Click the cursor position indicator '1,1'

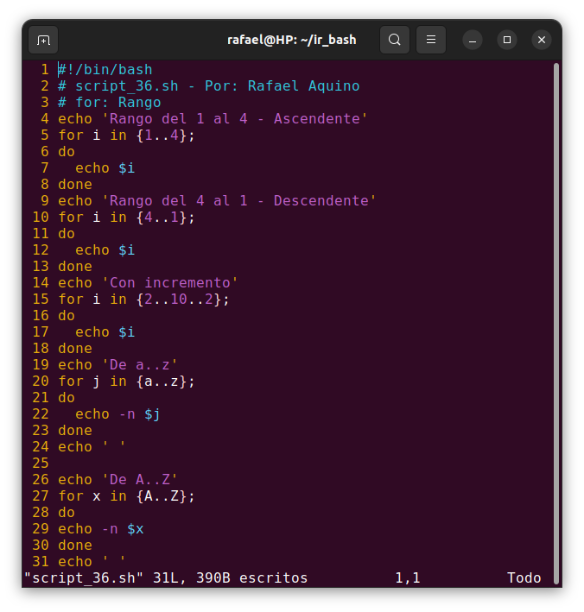pyautogui.click(x=408, y=578)
